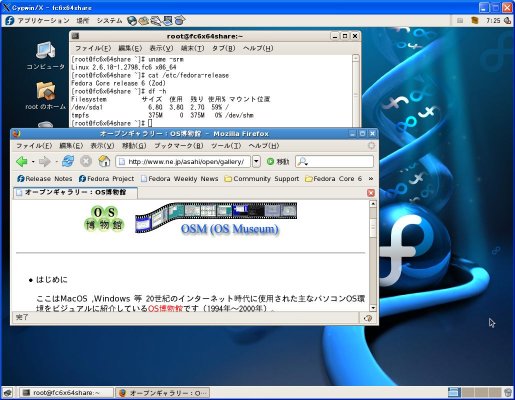Show more bookmarks toolbar chevron
515x400 pixels.
371,179
